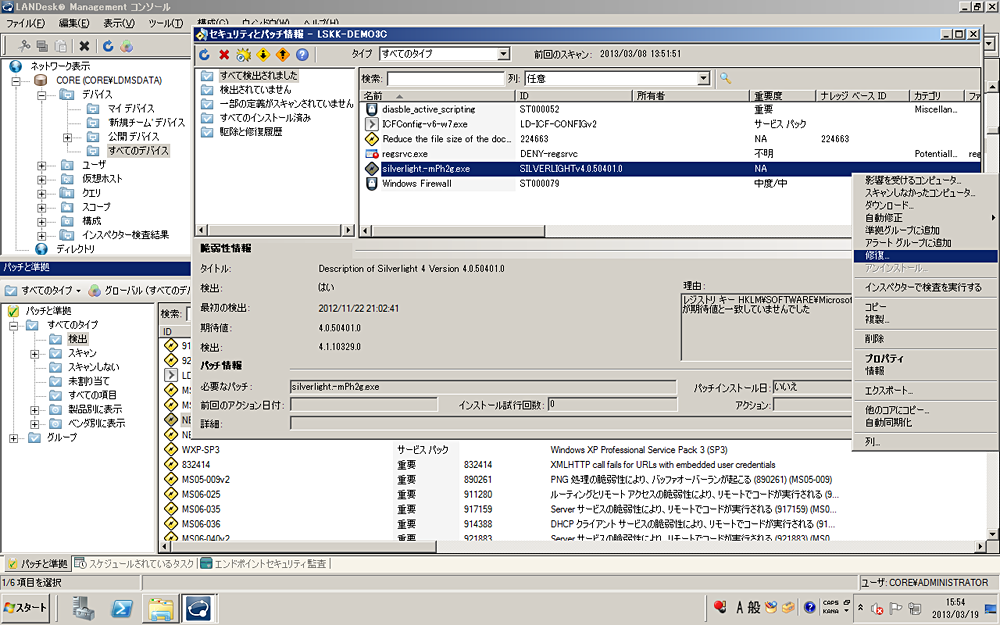The height and width of the screenshot is (625, 1000).
Task: Expand the クエリ tree node
Action: tap(41, 193)
